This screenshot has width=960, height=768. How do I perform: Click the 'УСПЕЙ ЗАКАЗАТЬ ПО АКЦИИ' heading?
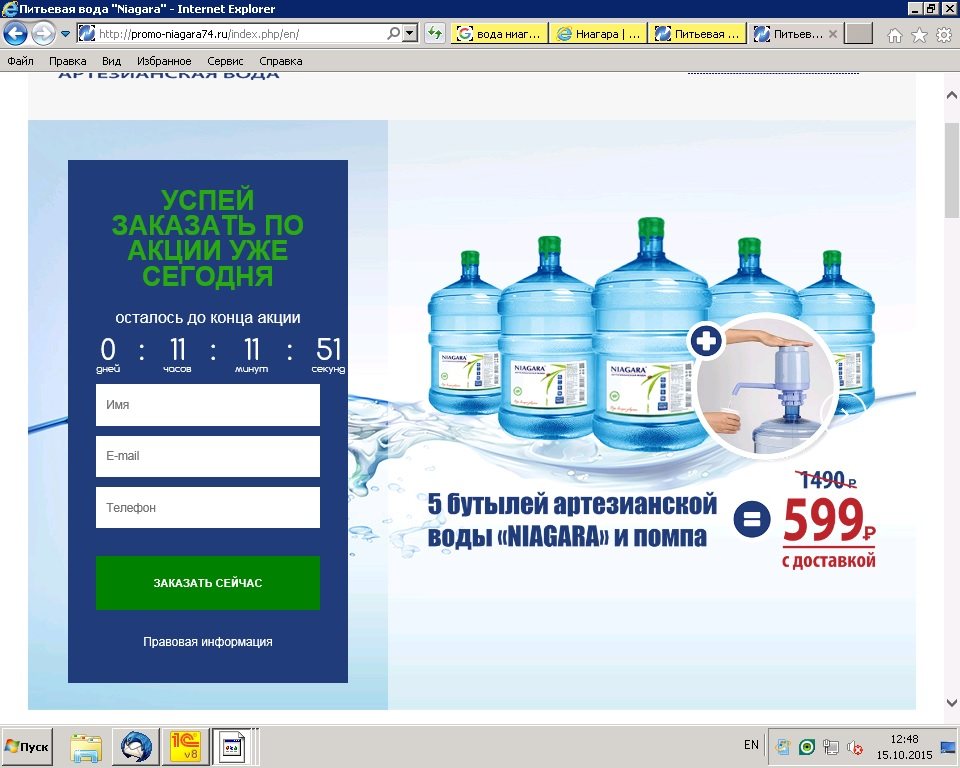pos(208,238)
